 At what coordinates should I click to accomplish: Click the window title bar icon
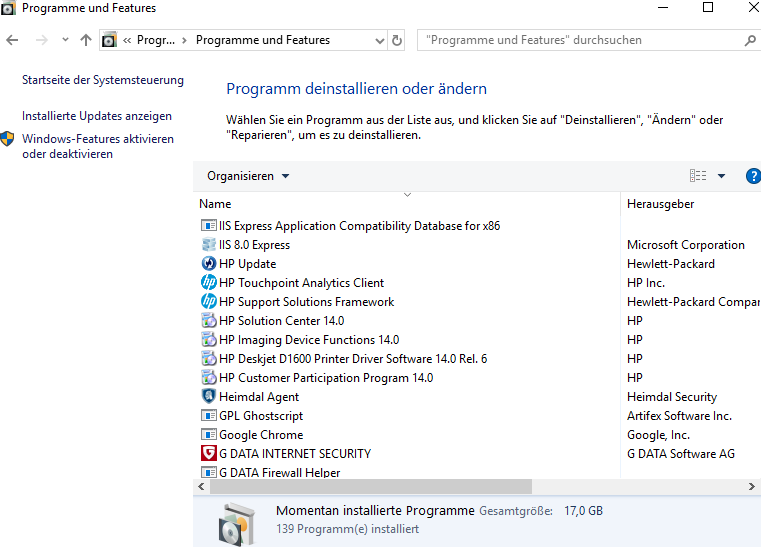coord(8,8)
